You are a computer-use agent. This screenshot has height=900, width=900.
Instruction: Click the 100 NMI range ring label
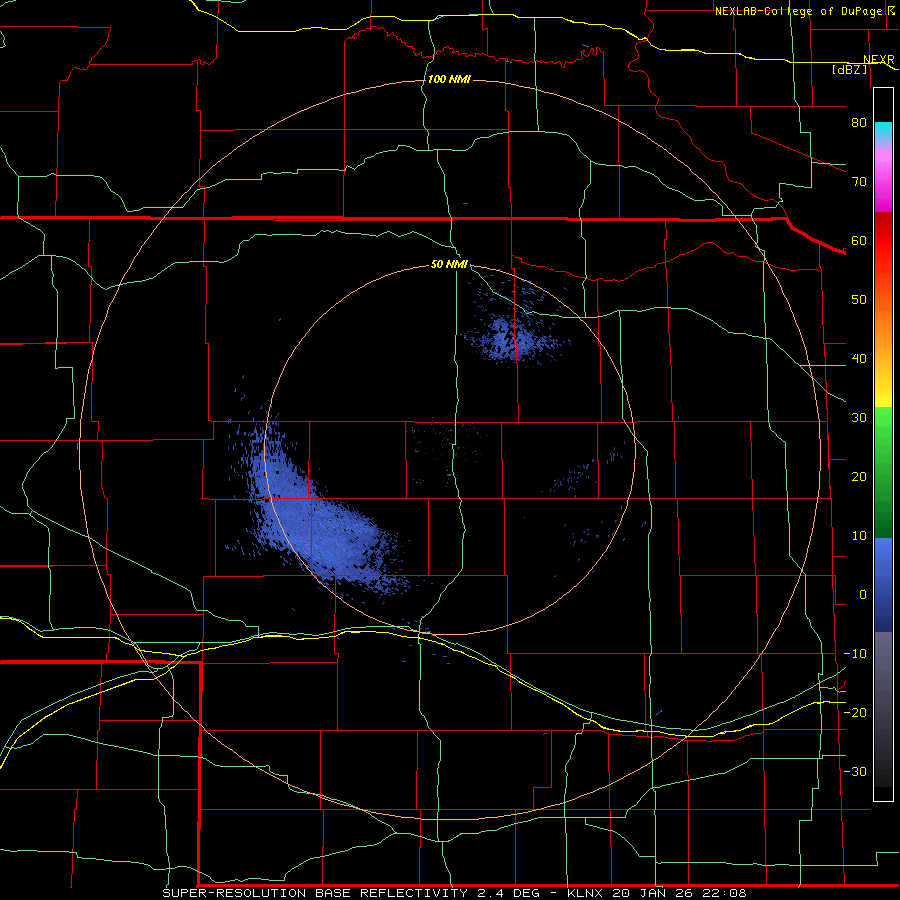(449, 79)
